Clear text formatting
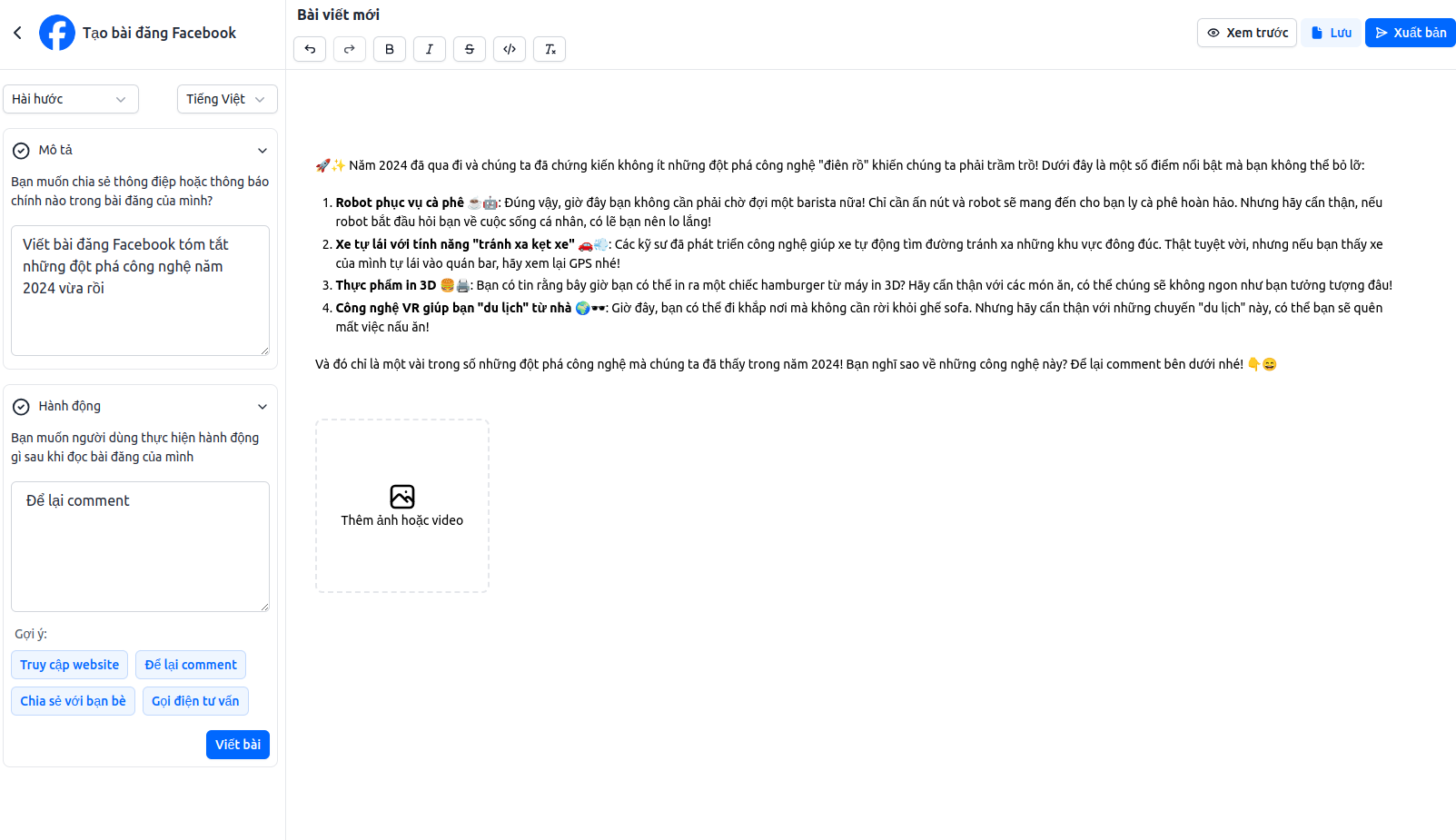1456x840 pixels. pyautogui.click(x=550, y=49)
